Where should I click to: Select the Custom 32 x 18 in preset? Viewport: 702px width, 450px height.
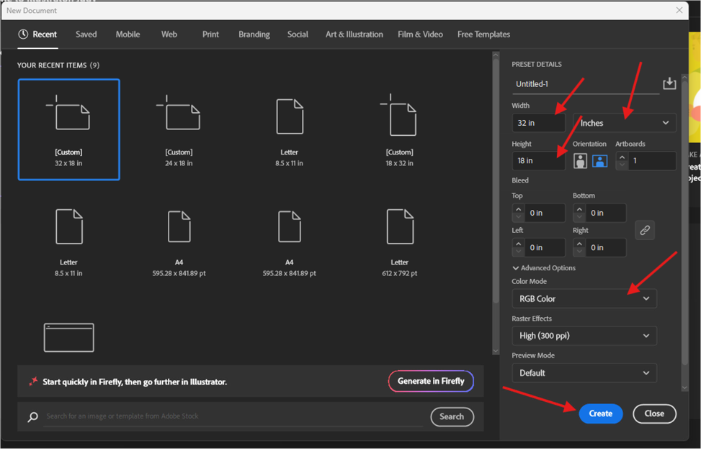pyautogui.click(x=69, y=129)
